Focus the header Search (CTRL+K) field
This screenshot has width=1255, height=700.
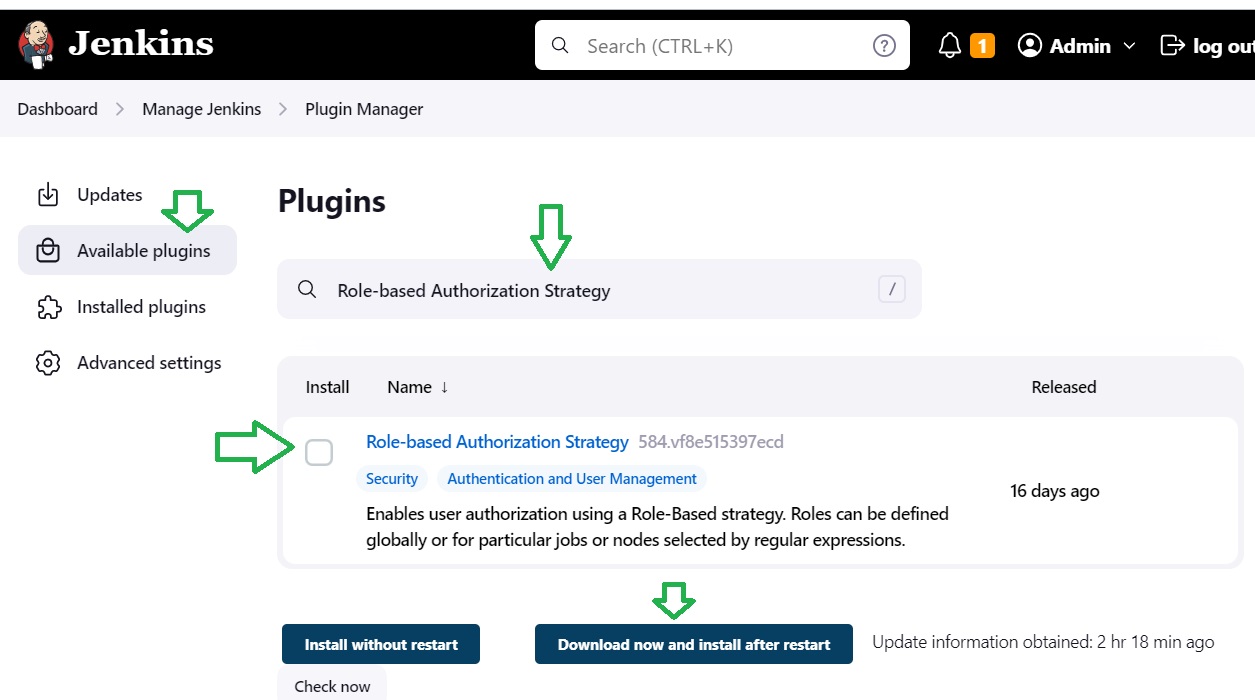point(722,46)
